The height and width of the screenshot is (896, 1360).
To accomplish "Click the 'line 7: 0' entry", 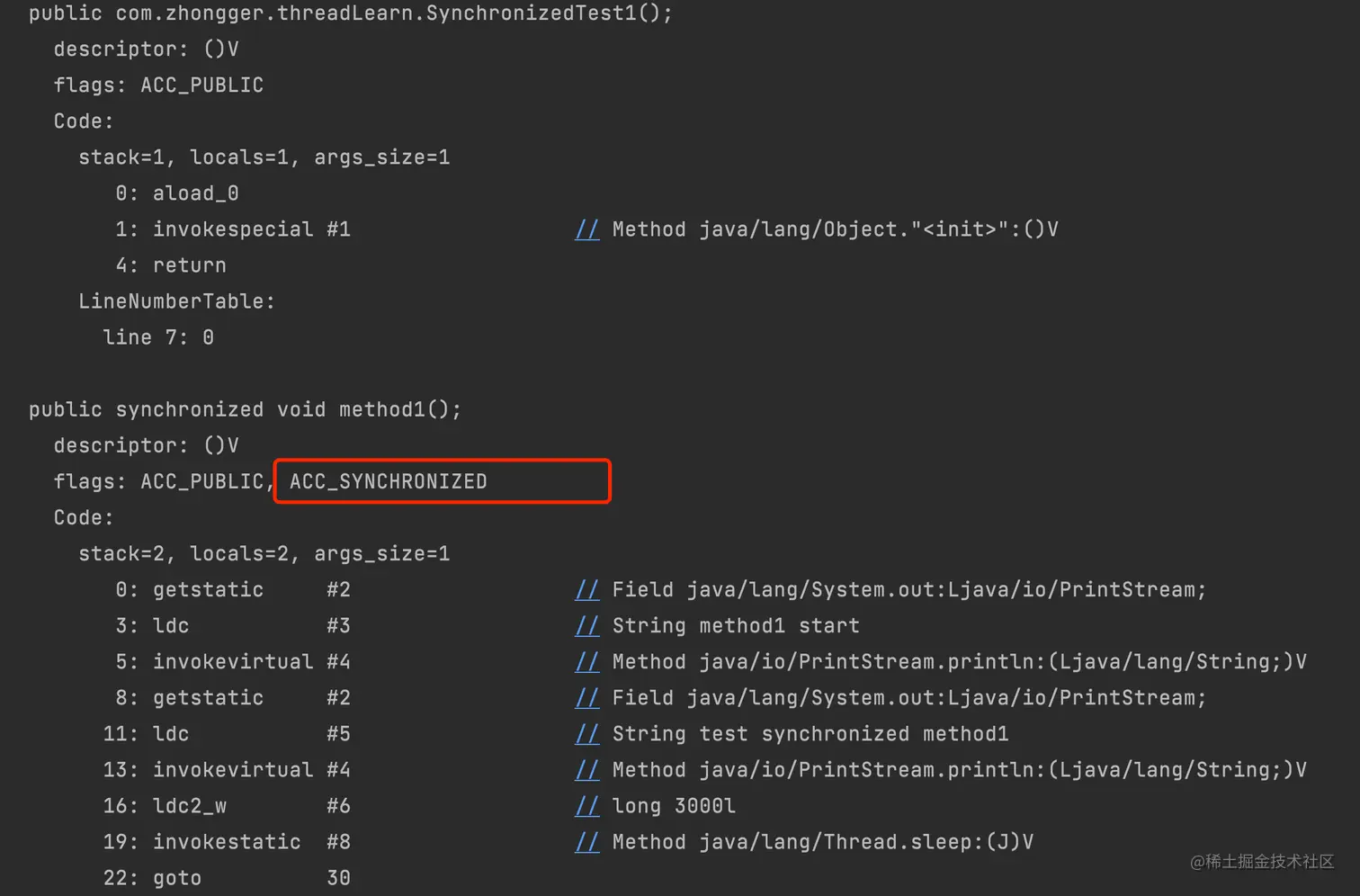I will [x=158, y=337].
